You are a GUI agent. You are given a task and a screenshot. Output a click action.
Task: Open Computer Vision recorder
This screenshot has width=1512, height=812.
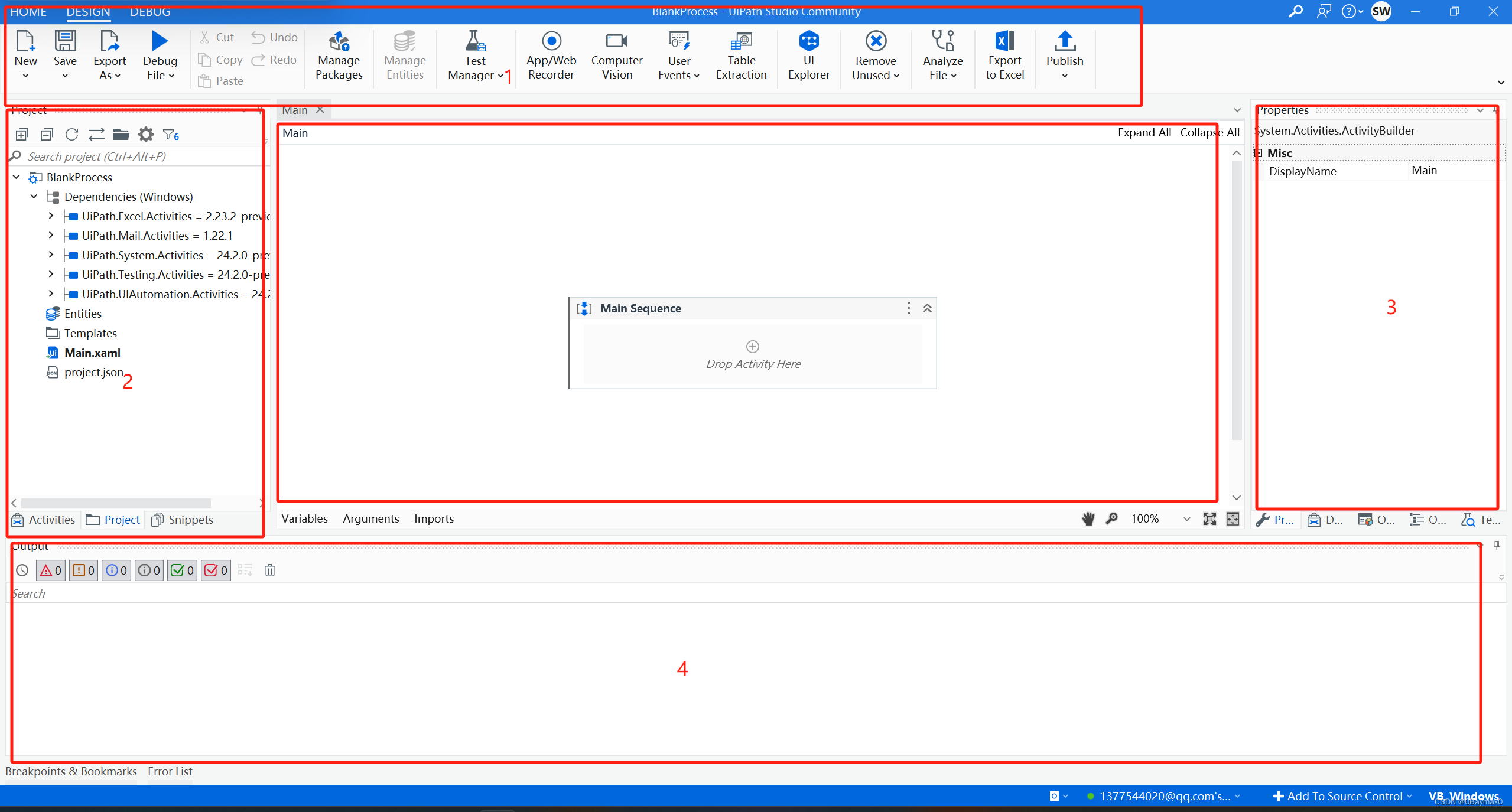[617, 56]
